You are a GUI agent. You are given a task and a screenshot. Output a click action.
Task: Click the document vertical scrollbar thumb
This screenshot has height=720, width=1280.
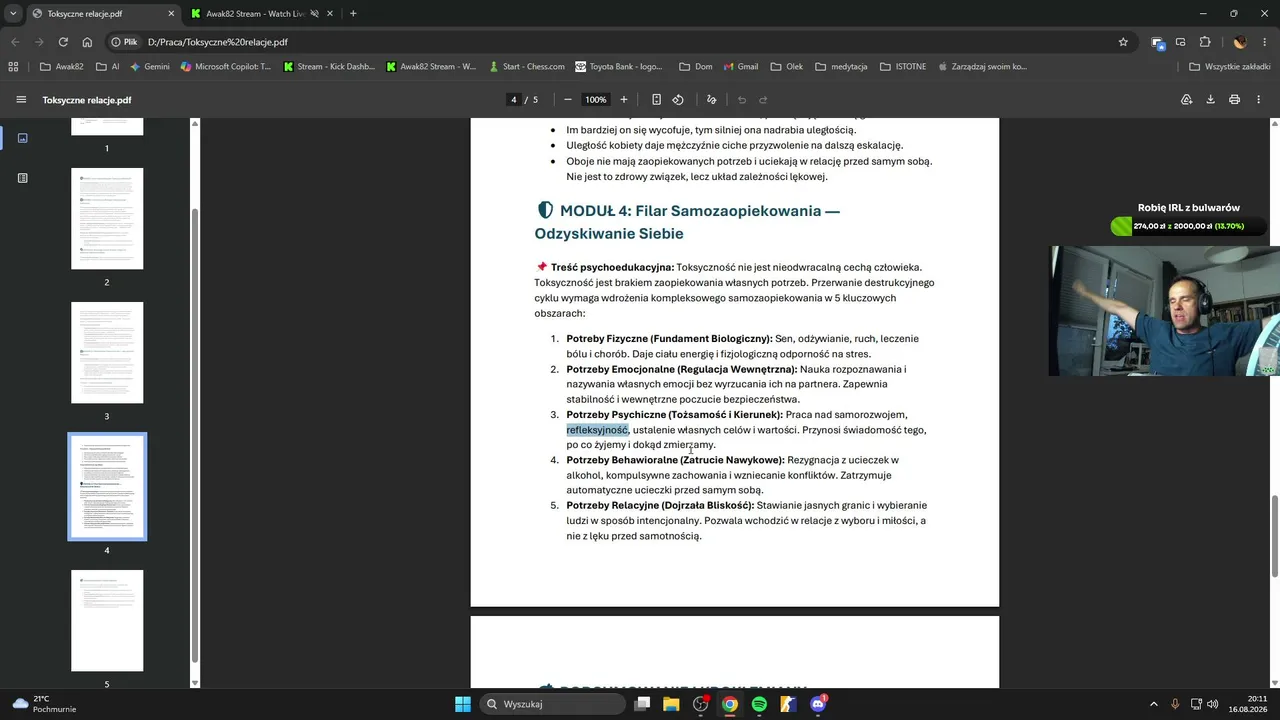1274,536
